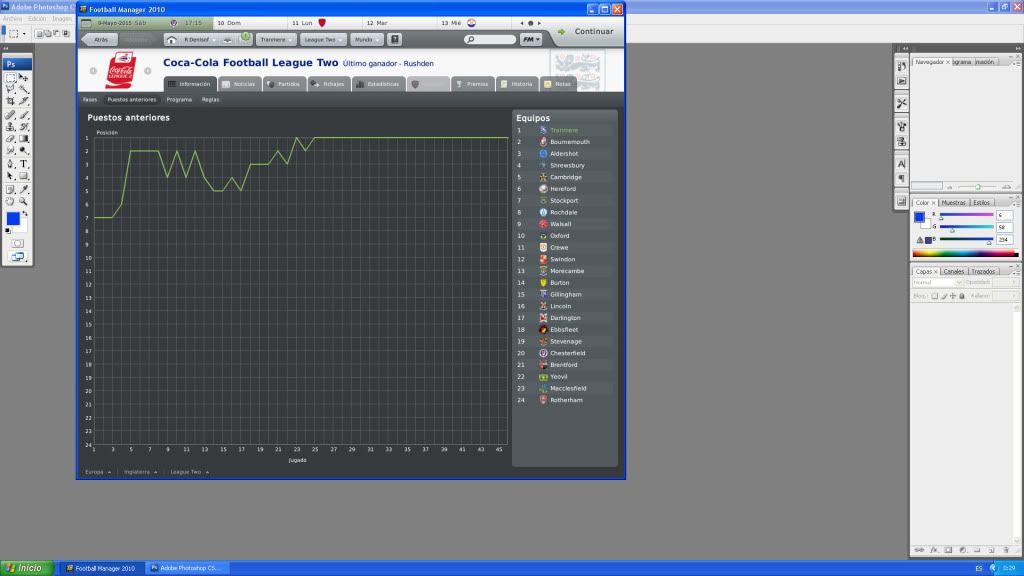
Task: Open the Reglas sub-section
Action: coord(210,100)
